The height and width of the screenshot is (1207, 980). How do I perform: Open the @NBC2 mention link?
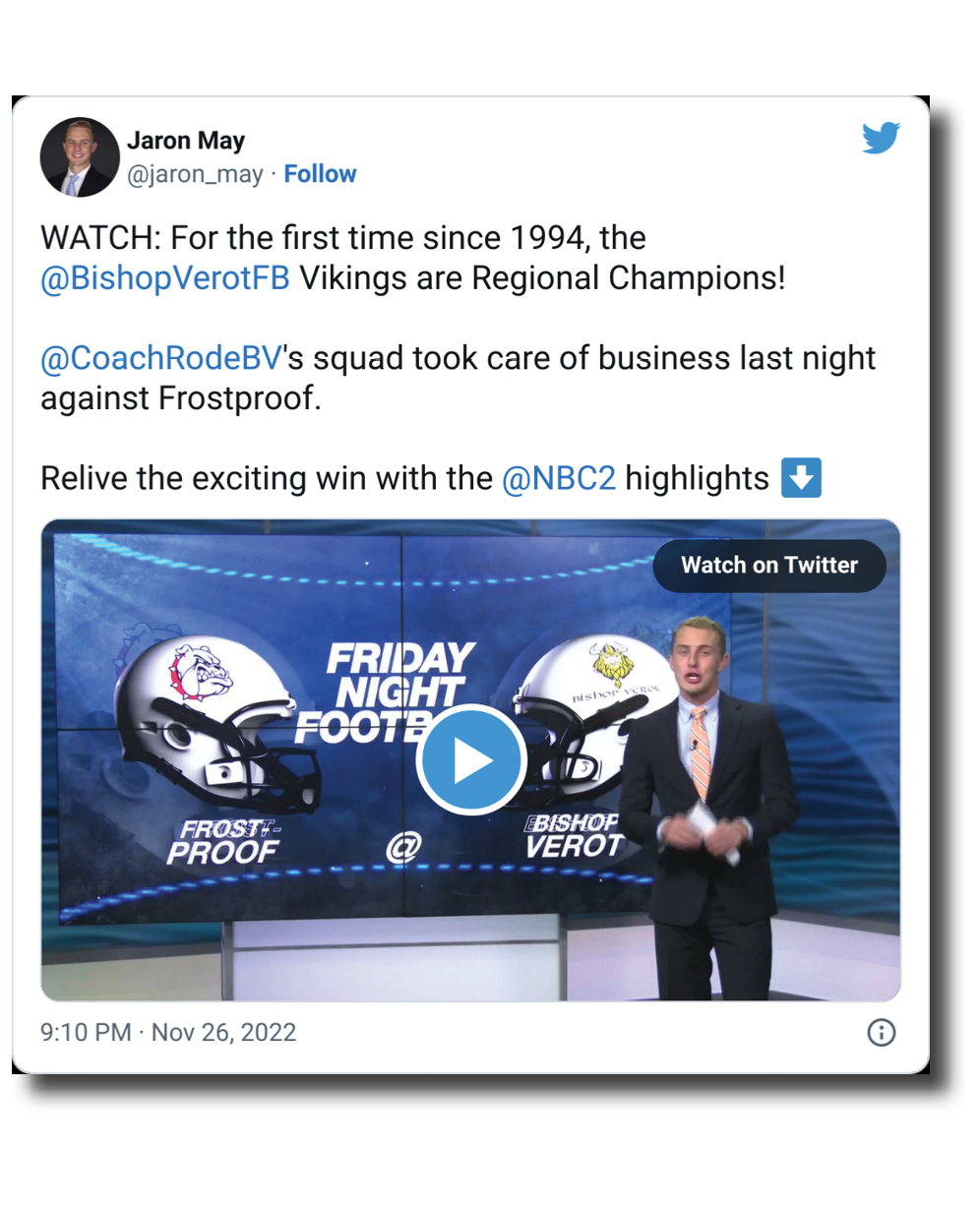click(558, 479)
